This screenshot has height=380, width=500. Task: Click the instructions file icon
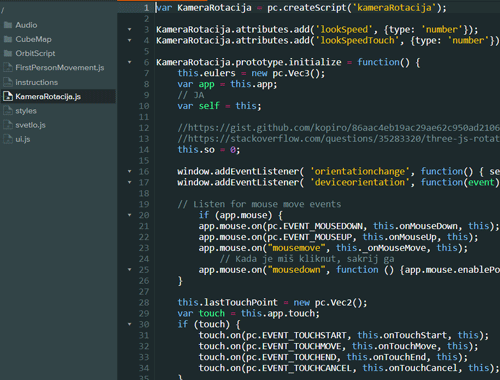8,82
